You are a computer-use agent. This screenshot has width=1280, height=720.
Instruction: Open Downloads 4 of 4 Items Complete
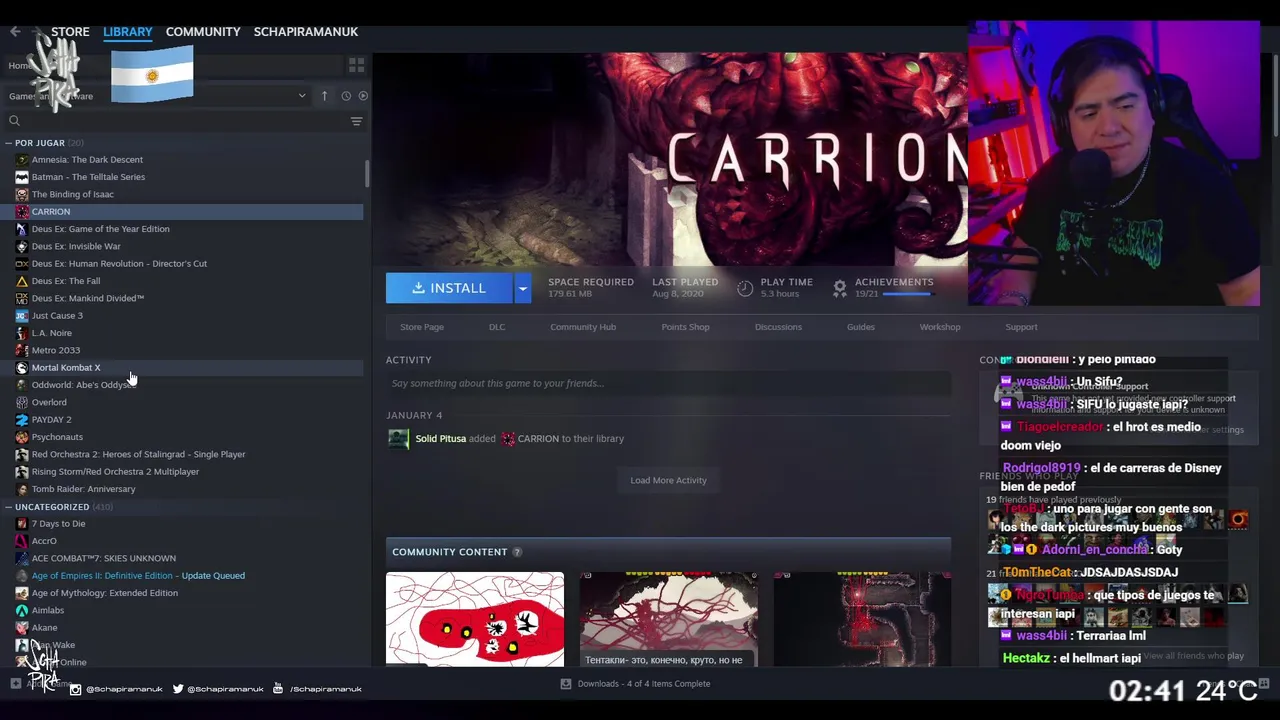click(x=643, y=684)
